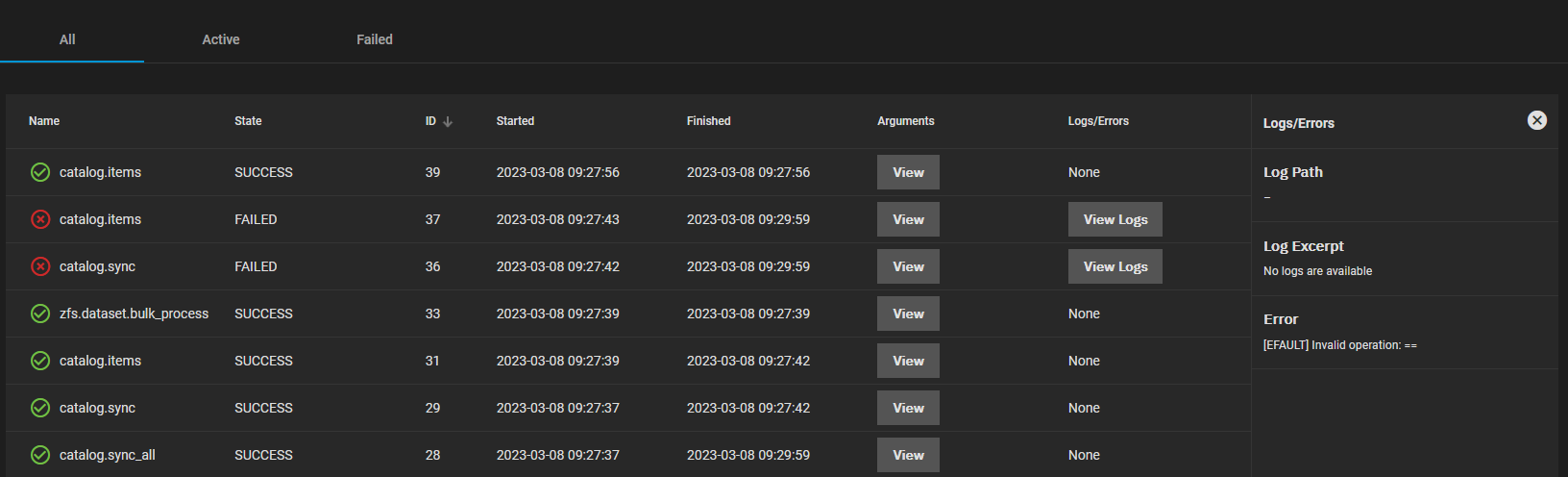Switch to the Failed tab
Viewport: 1568px width, 477px height.
pyautogui.click(x=375, y=39)
